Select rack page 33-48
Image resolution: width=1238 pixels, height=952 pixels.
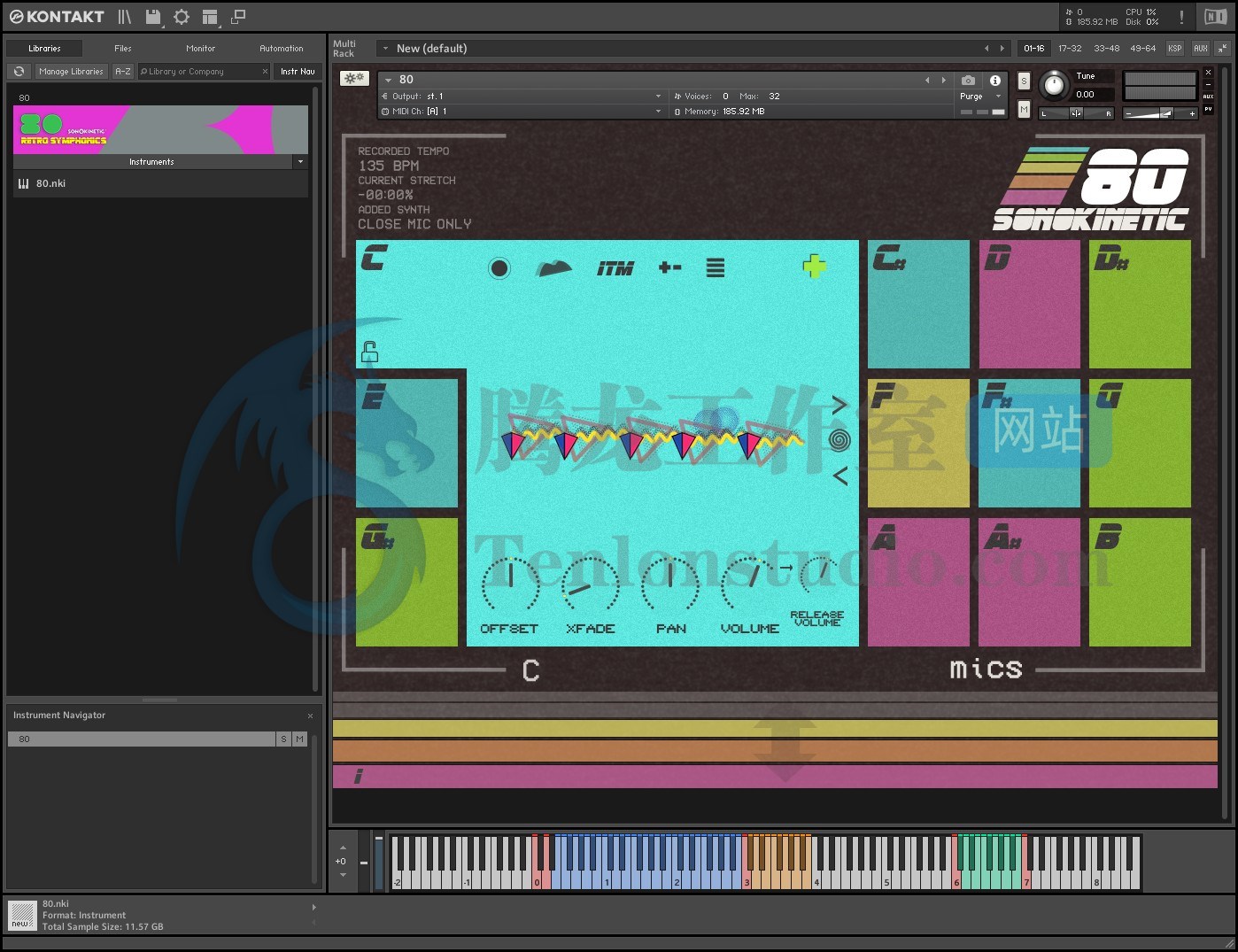point(1106,49)
